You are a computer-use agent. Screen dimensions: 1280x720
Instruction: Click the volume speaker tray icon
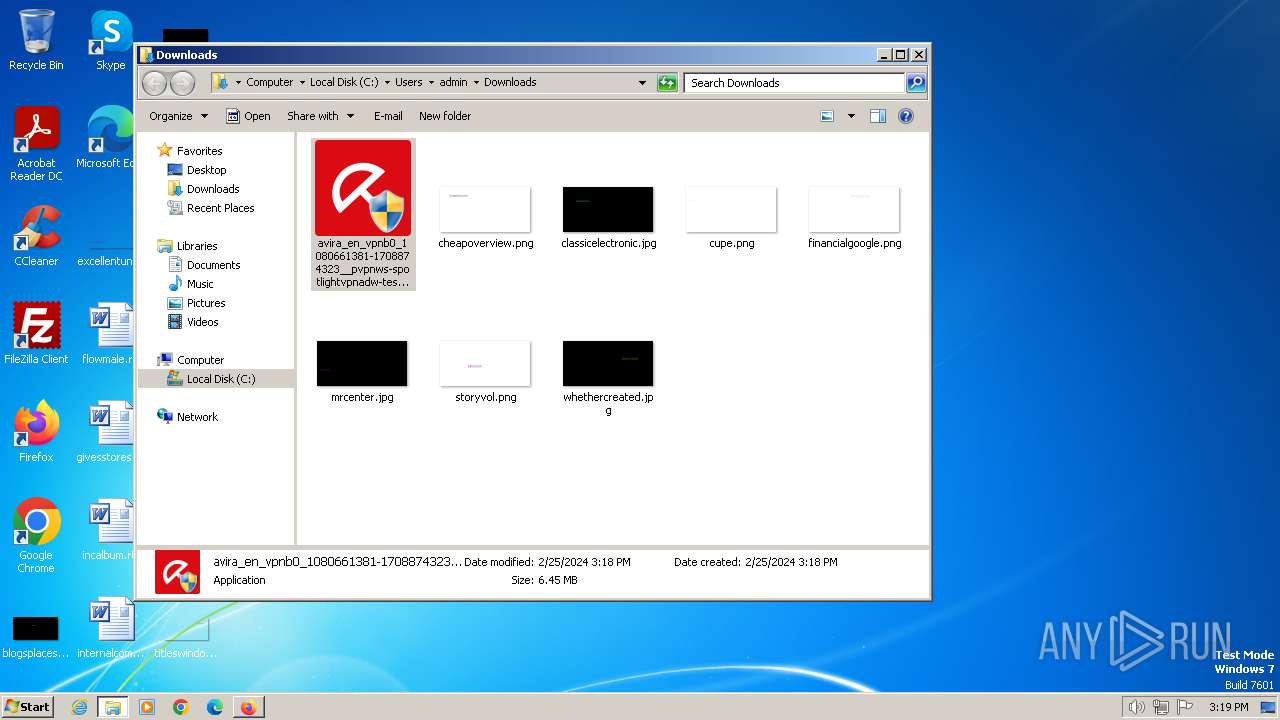(1136, 707)
